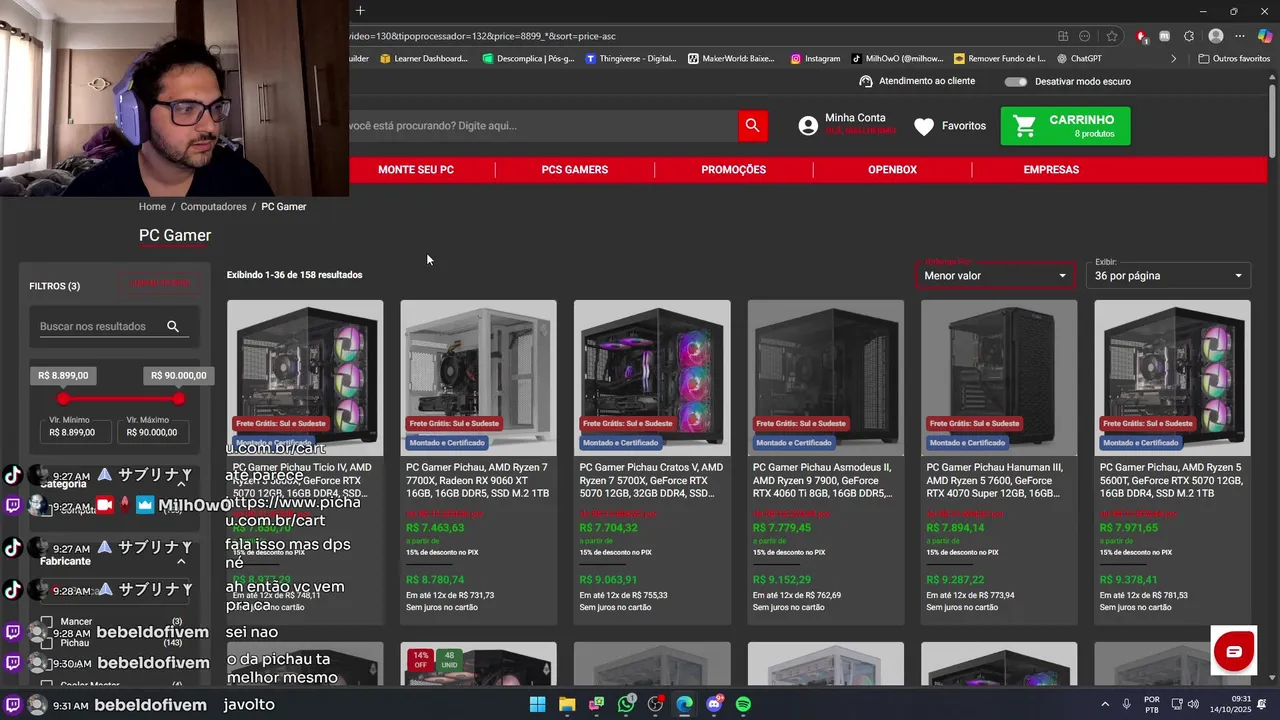Click the red search magnifier button
Image resolution: width=1280 pixels, height=720 pixels.
point(753,125)
